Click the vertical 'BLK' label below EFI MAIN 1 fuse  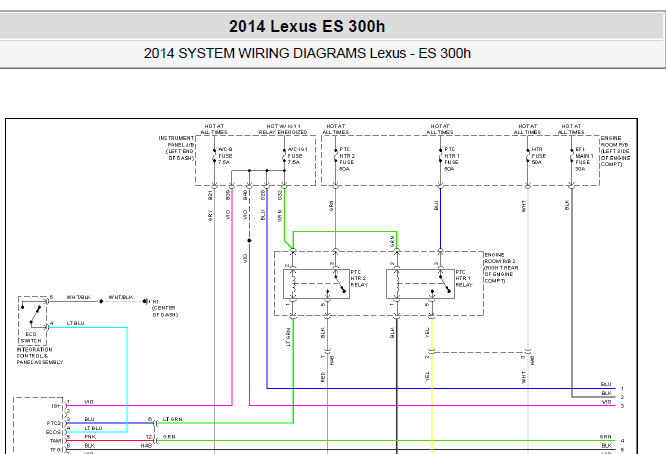[567, 205]
